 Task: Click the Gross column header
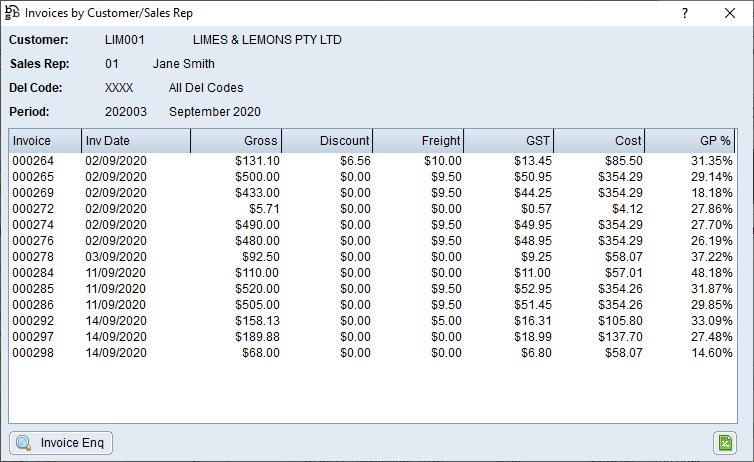236,141
